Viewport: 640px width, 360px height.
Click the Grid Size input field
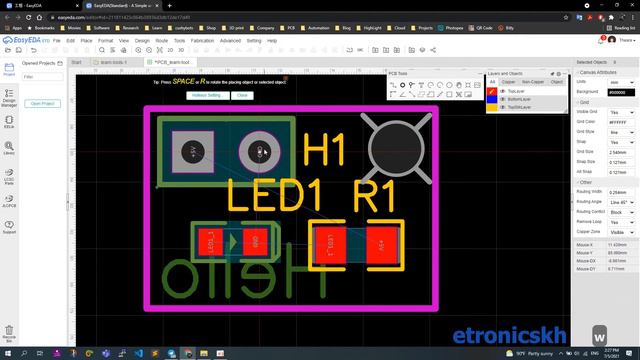point(621,152)
